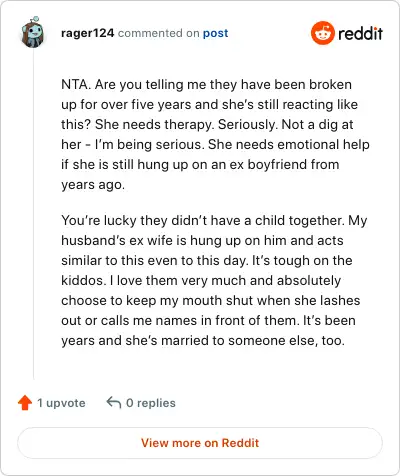Click the 'View more on Reddit' button

click(200, 443)
